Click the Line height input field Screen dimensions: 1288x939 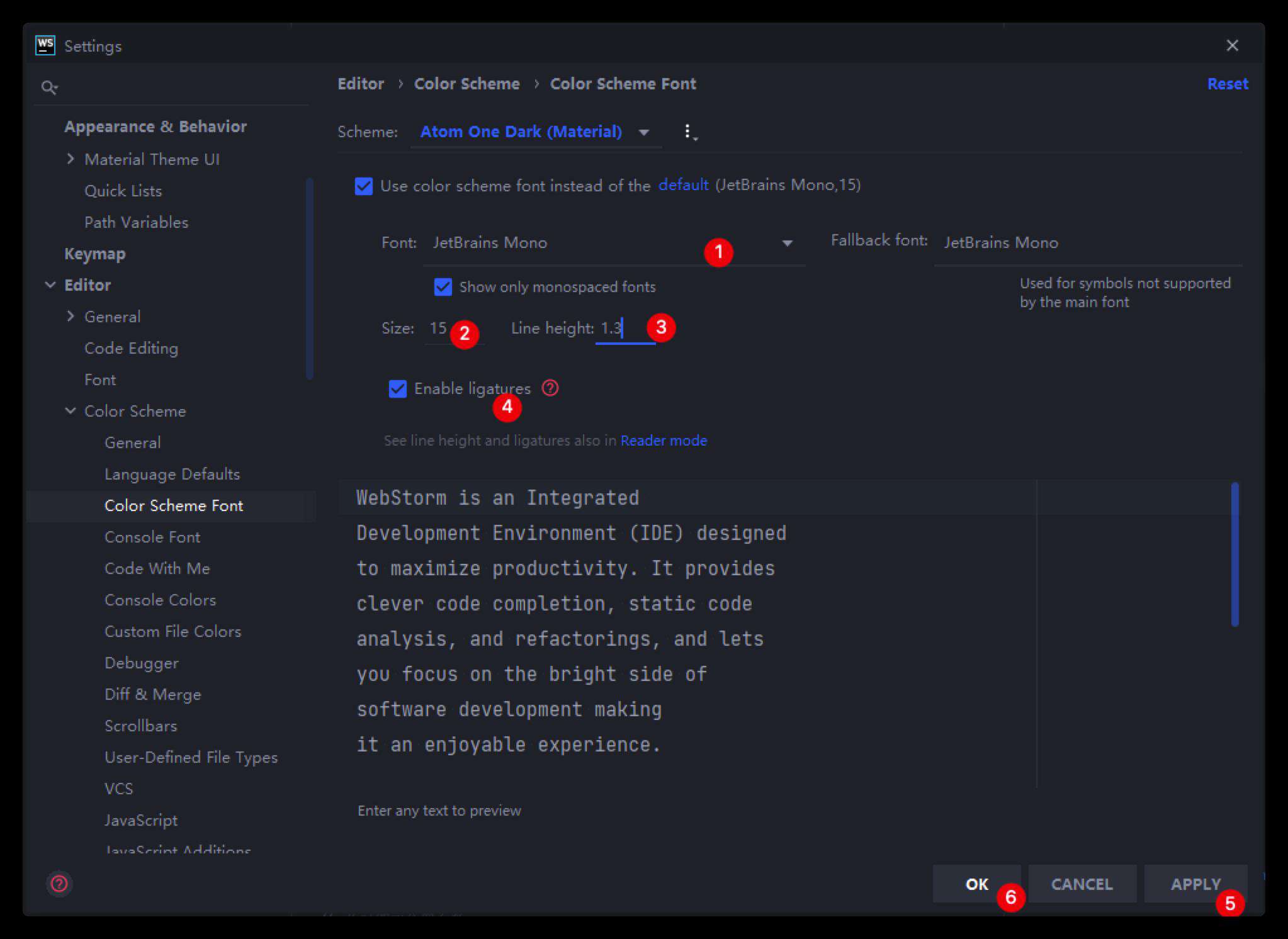(626, 329)
